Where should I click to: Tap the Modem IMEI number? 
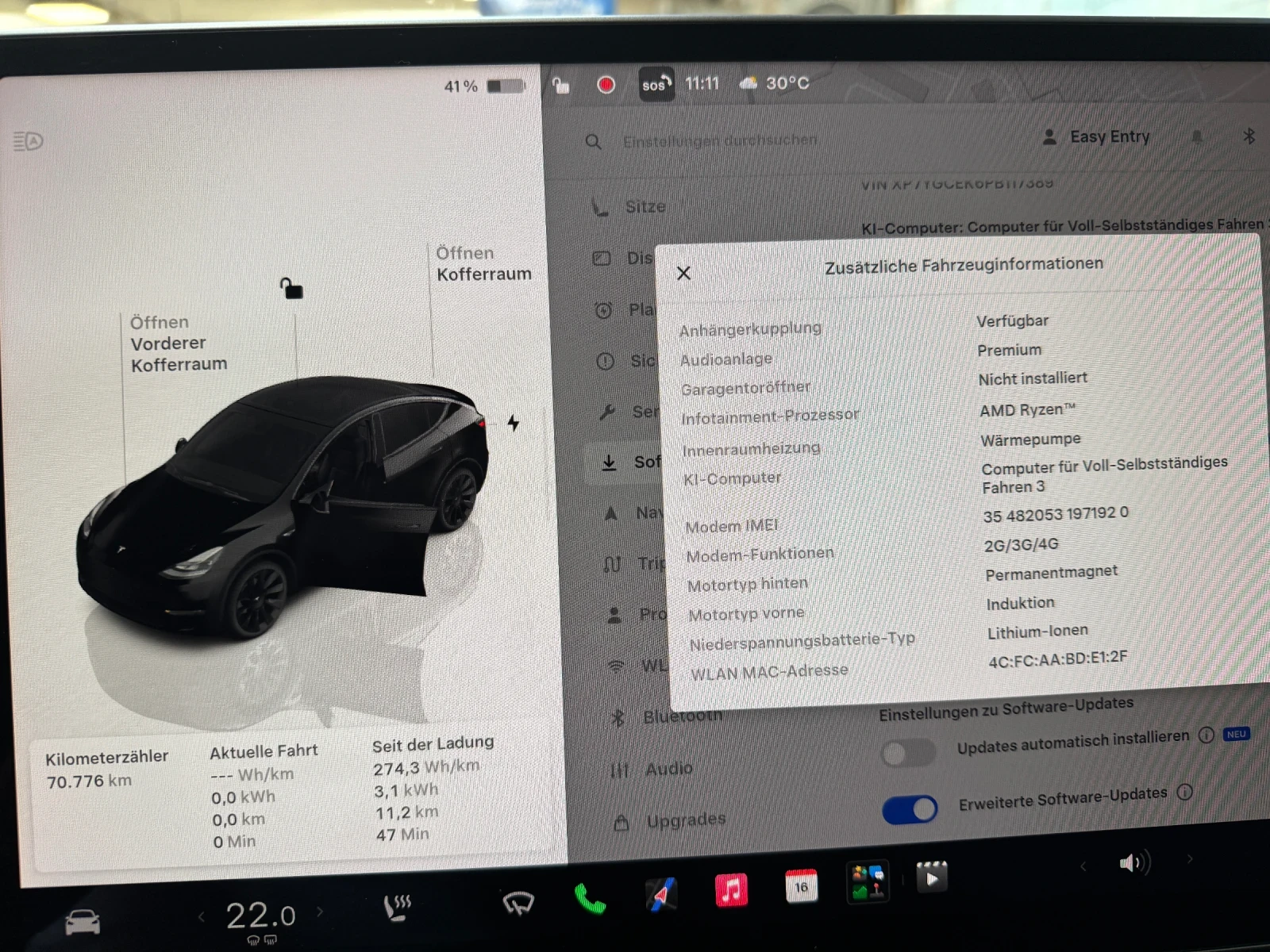click(x=1056, y=515)
